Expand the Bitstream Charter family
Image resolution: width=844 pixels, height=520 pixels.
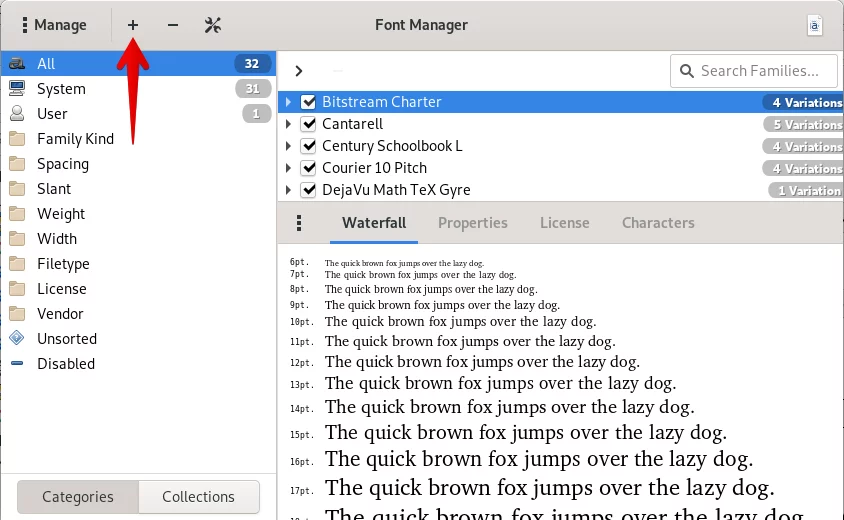pos(289,102)
